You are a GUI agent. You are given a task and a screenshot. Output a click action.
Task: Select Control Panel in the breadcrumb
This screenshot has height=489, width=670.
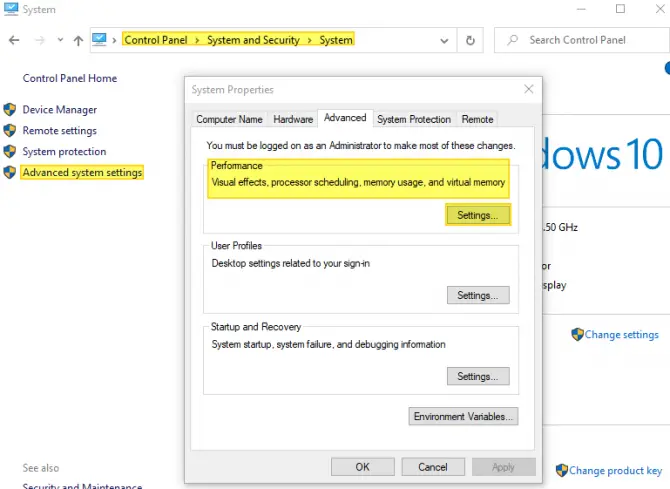[156, 40]
